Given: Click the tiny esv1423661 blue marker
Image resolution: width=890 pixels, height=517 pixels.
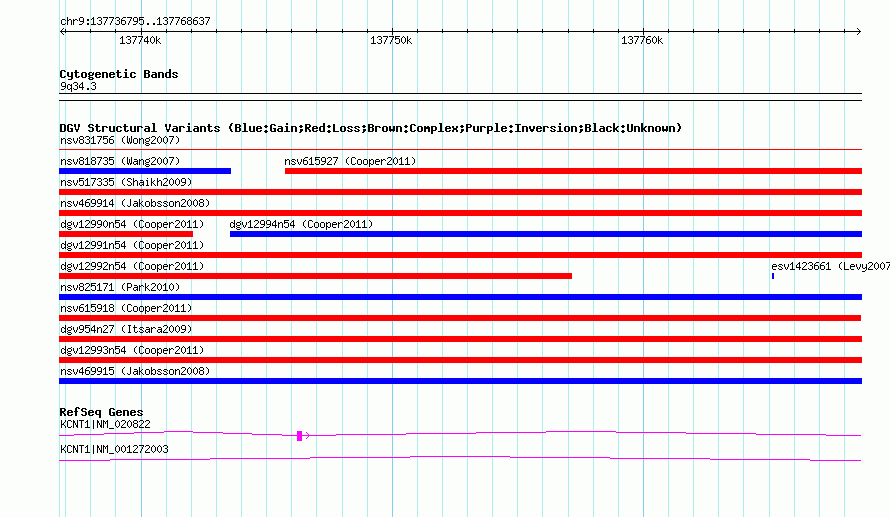Looking at the screenshot, I should 773,276.
